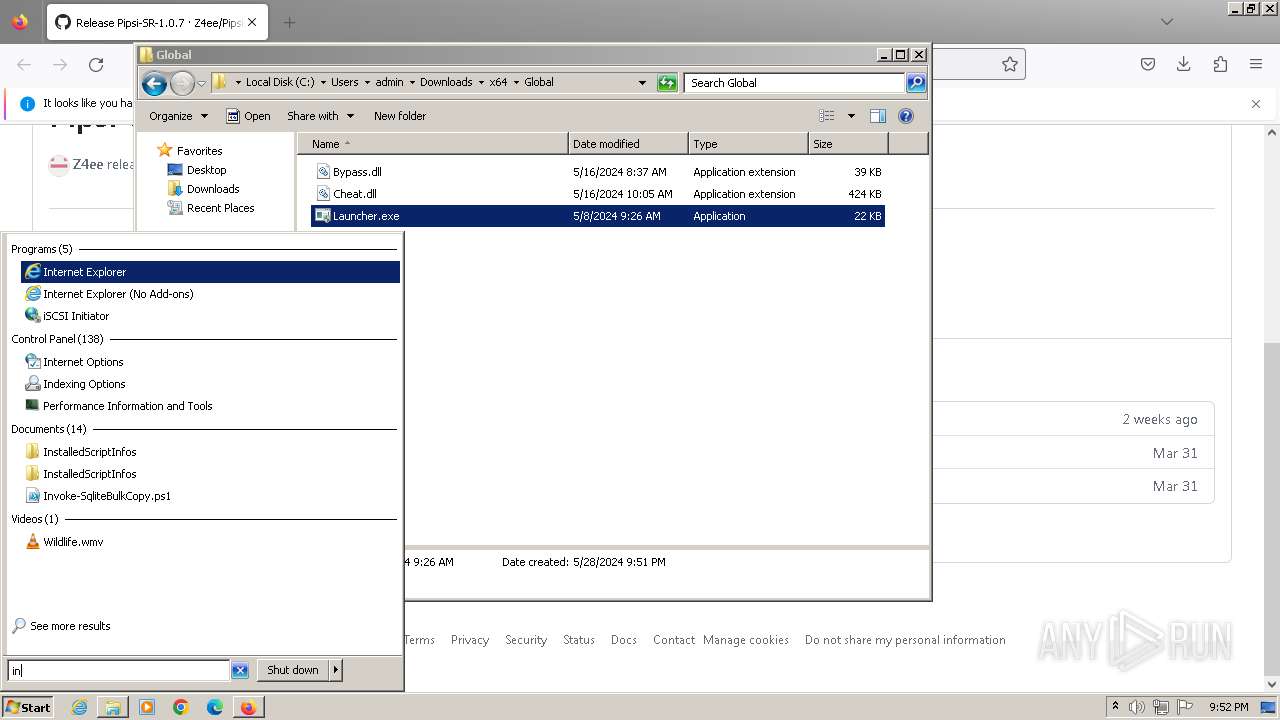
Task: Open Explorer help with the question mark icon
Action: tap(906, 116)
